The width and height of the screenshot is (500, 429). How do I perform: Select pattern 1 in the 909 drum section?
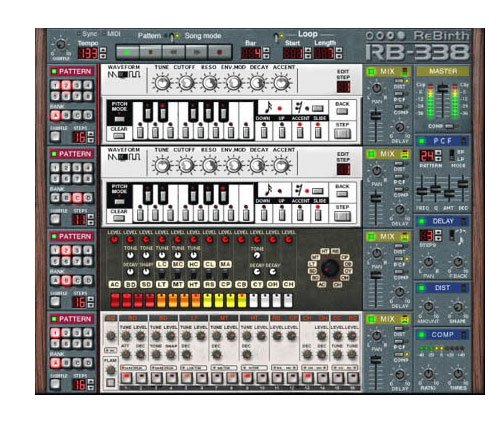[55, 333]
